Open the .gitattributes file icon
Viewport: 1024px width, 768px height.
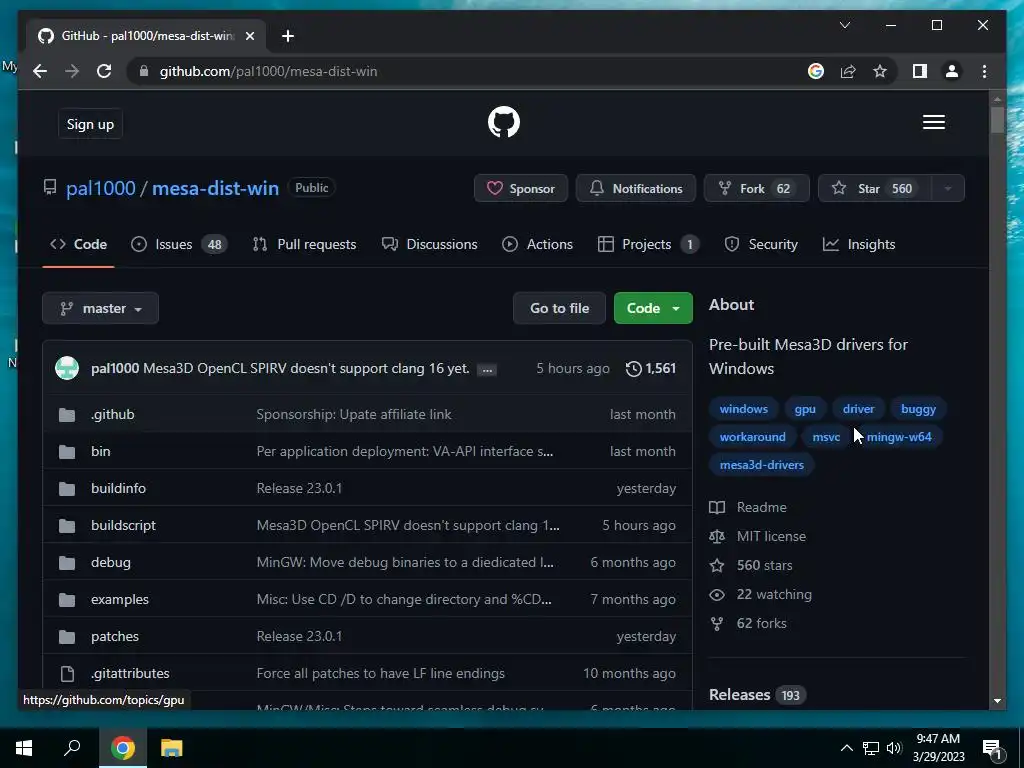[67, 673]
